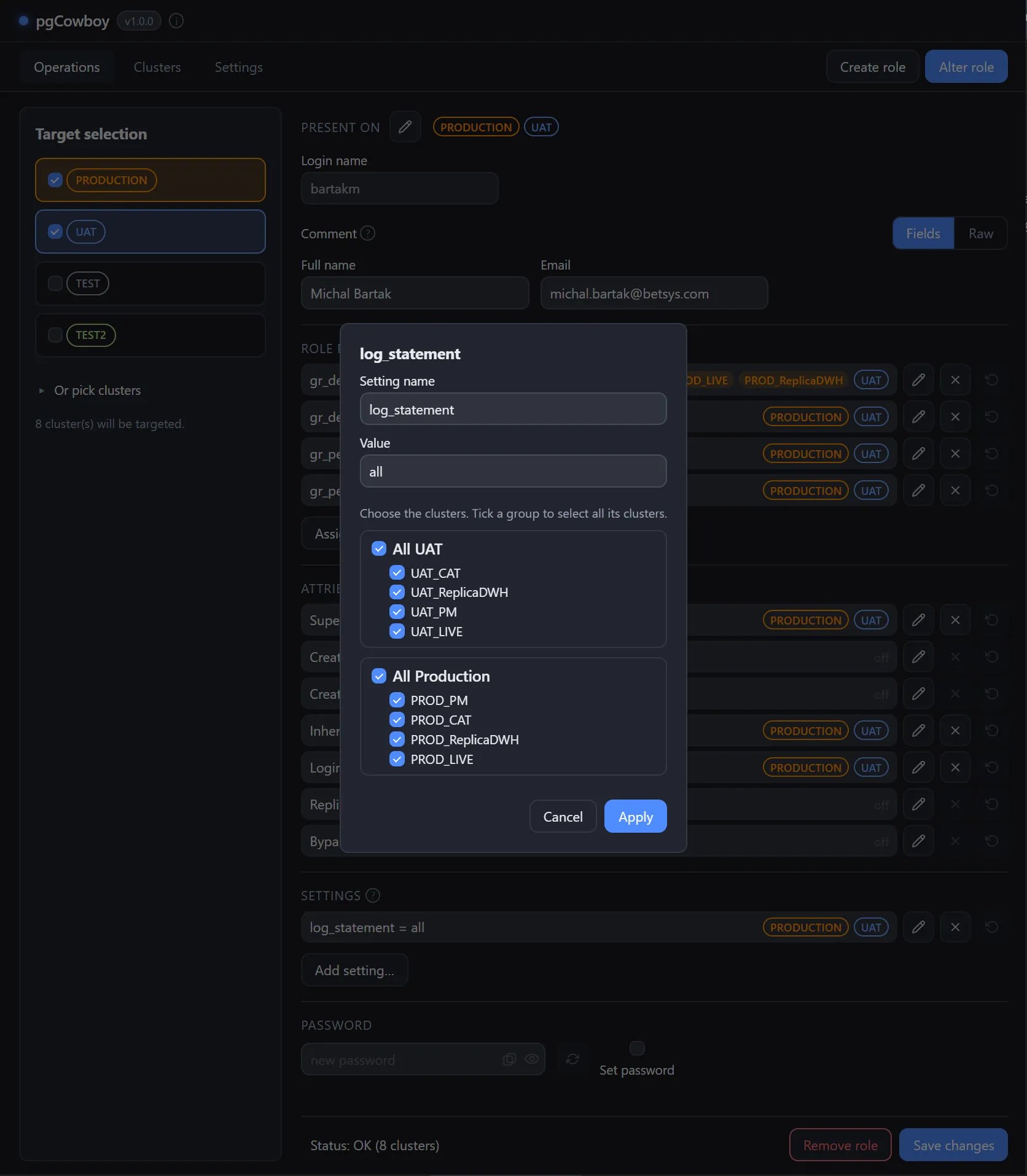Clear the Superuser attribute row with X
This screenshot has height=1176, width=1027.
[955, 620]
